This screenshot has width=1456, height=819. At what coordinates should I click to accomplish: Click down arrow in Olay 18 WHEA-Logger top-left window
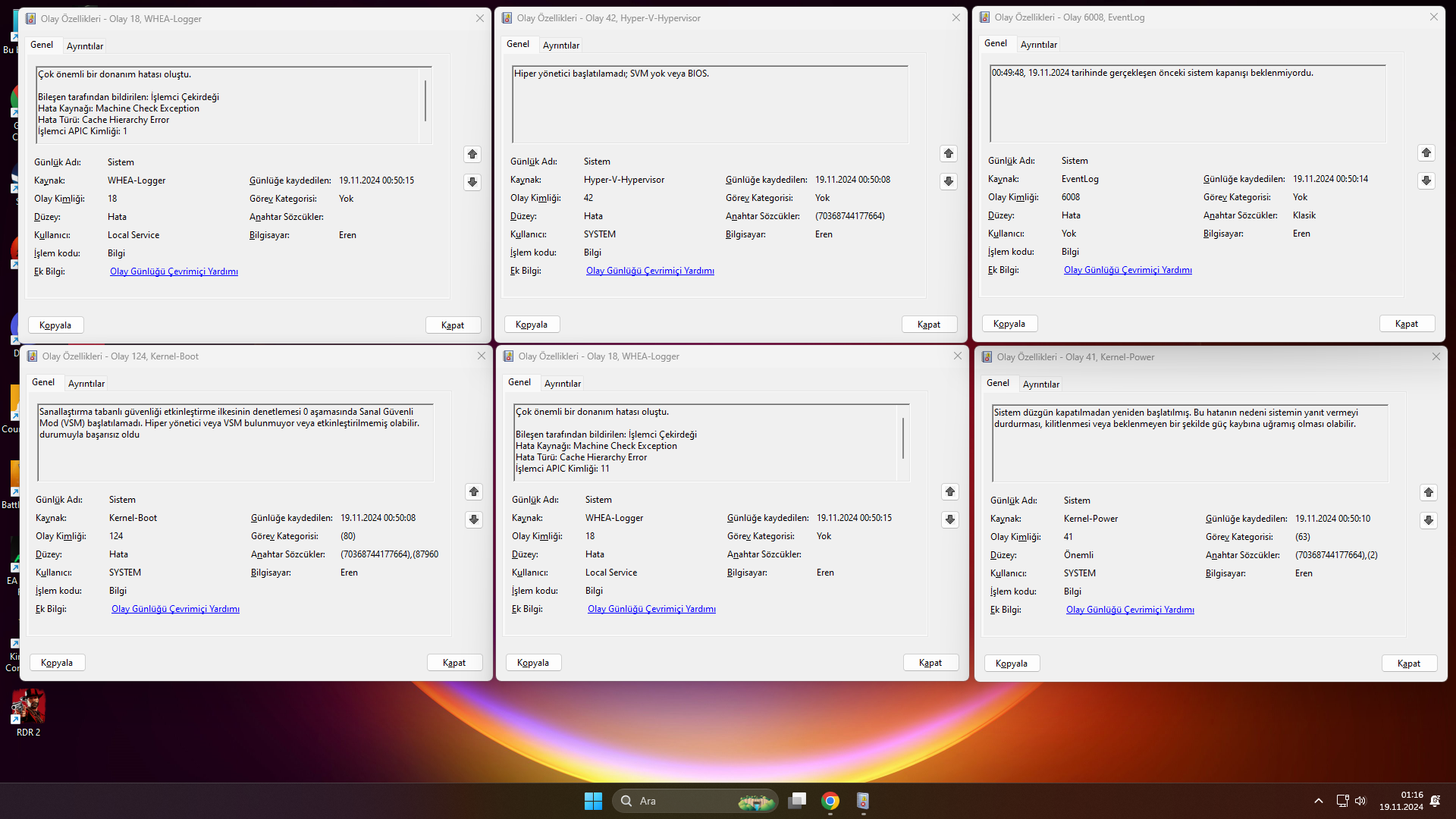click(x=472, y=182)
